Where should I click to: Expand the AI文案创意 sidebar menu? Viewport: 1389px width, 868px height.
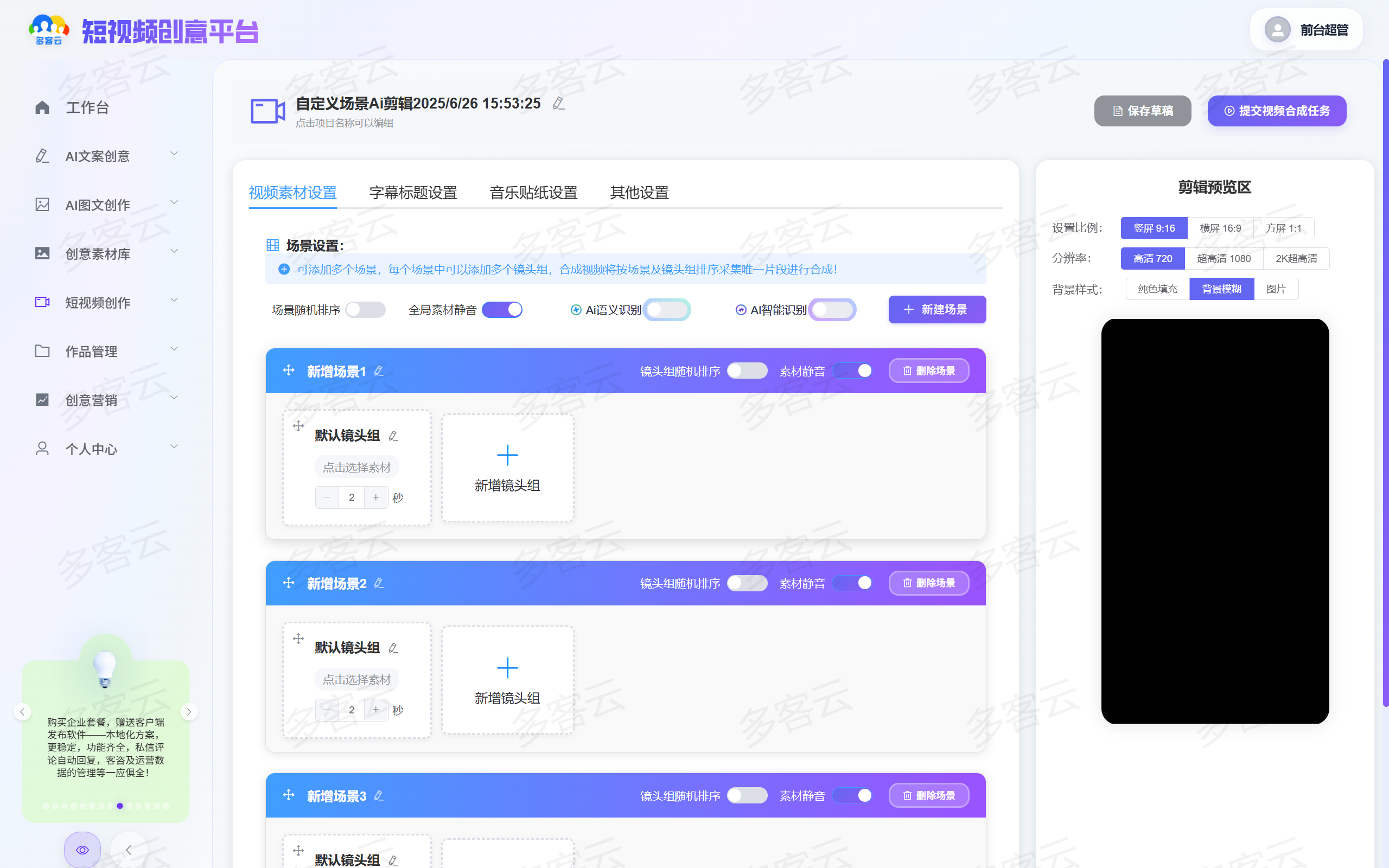pyautogui.click(x=174, y=154)
